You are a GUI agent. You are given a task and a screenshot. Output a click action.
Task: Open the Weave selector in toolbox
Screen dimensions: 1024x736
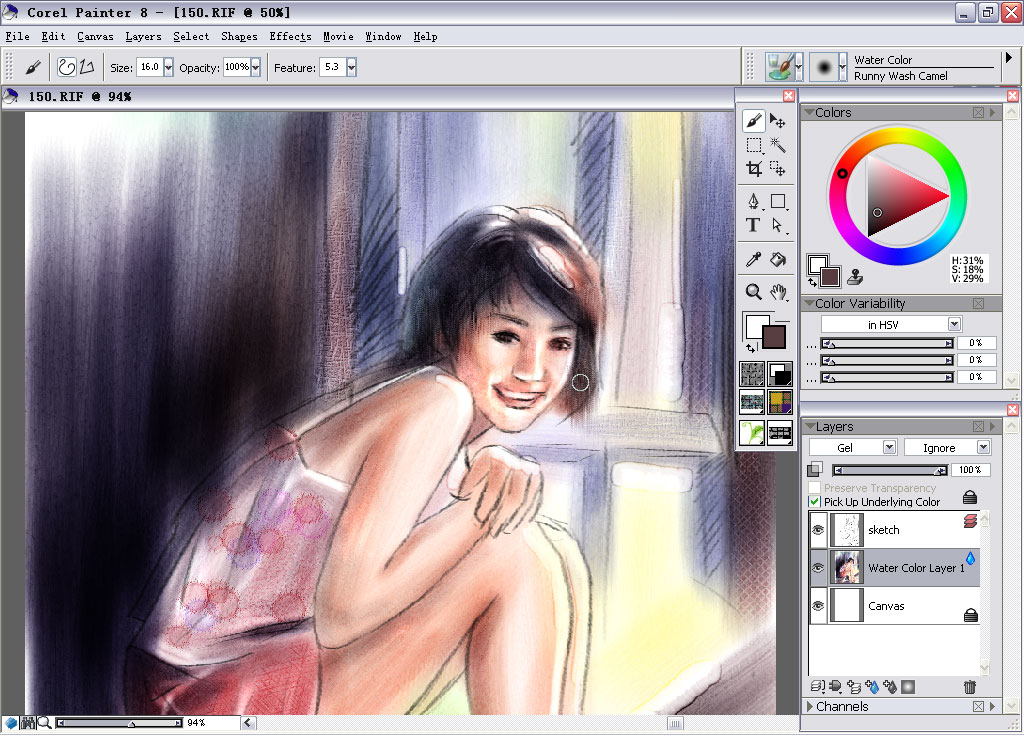click(x=780, y=402)
